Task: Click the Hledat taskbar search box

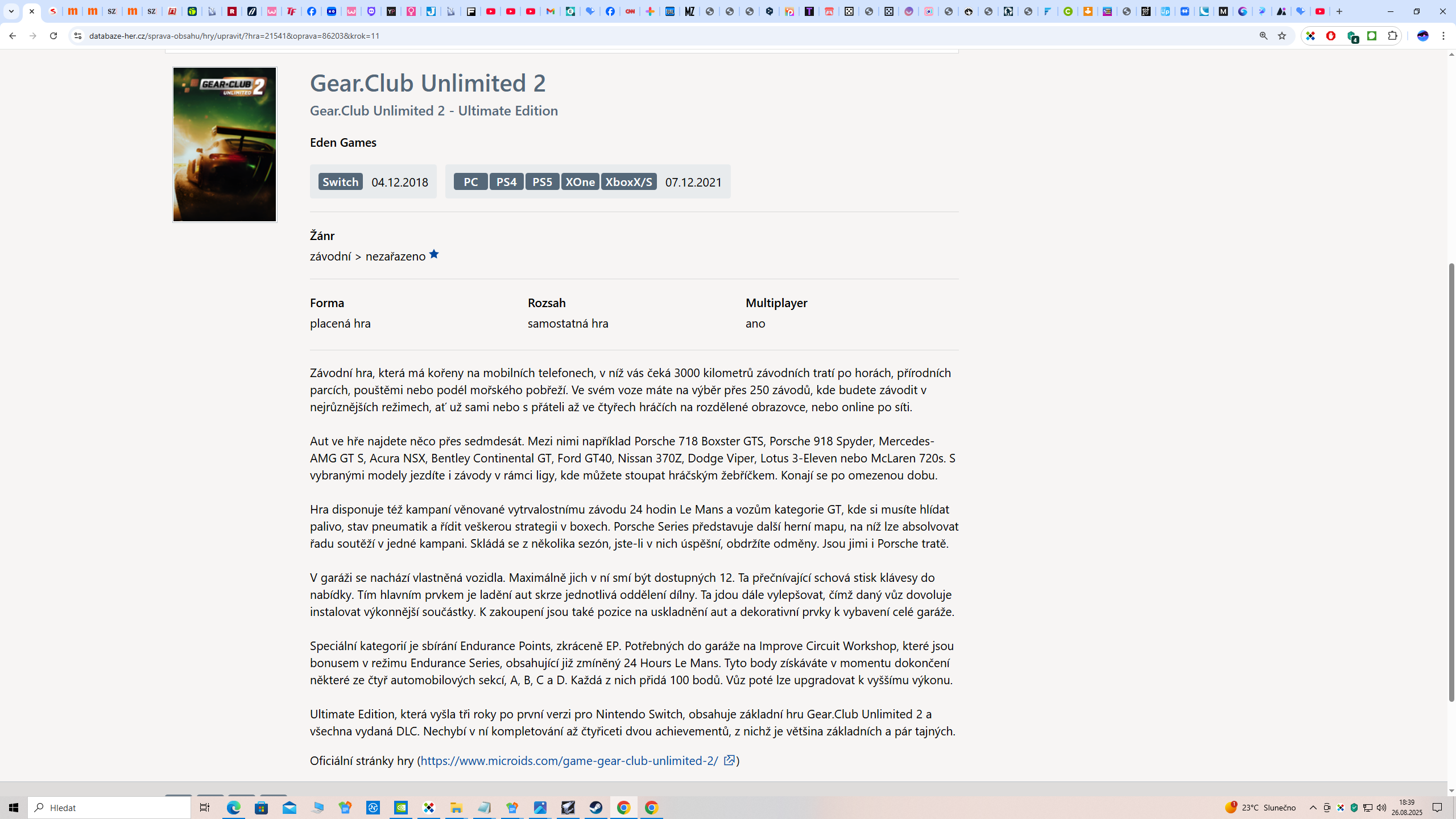Action: coord(109,808)
